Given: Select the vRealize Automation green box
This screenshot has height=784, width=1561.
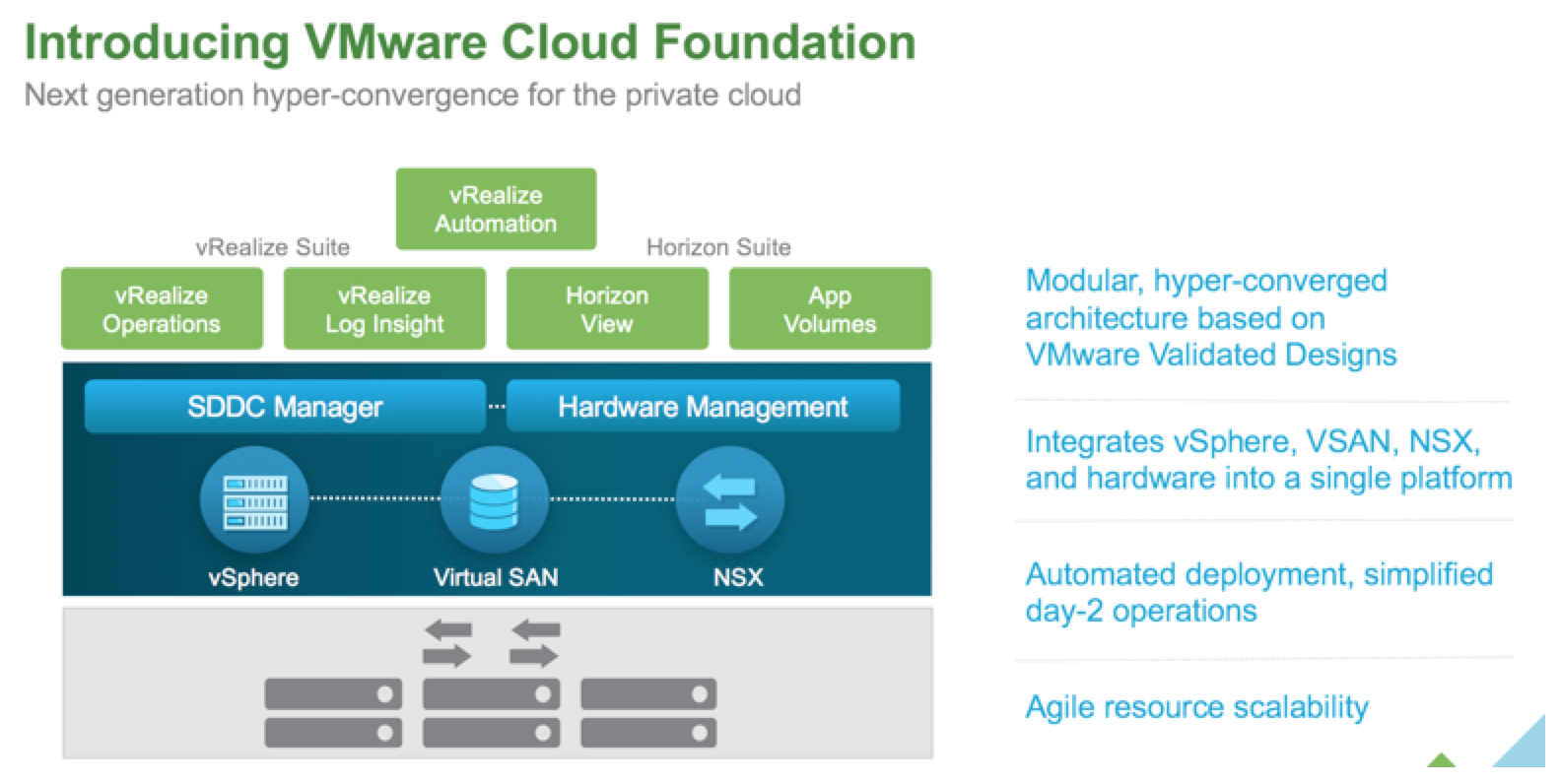Looking at the screenshot, I should click(x=496, y=209).
